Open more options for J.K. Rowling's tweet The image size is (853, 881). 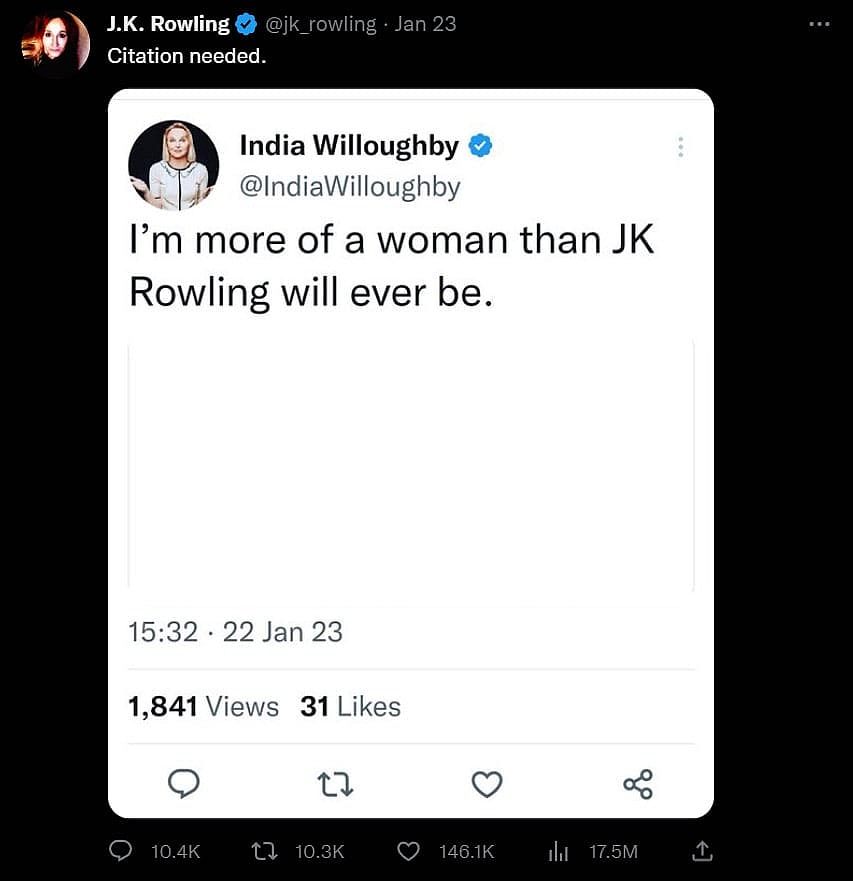818,23
